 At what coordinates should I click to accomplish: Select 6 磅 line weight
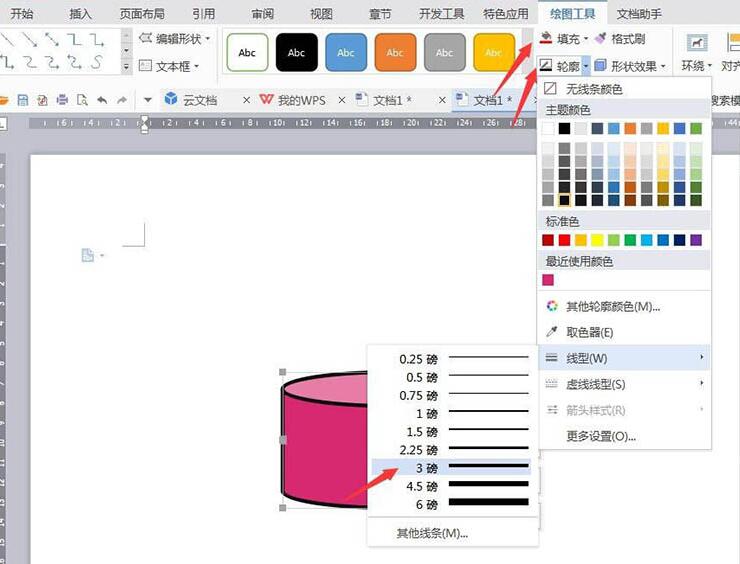tap(452, 504)
